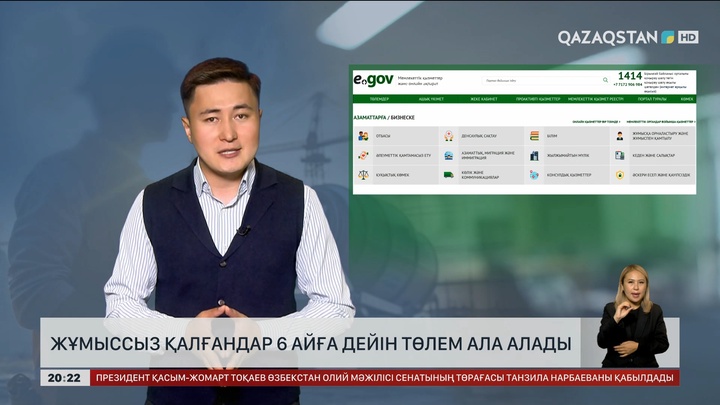Open the employment worker icon tile
This screenshot has height=405, width=720.
coord(620,136)
